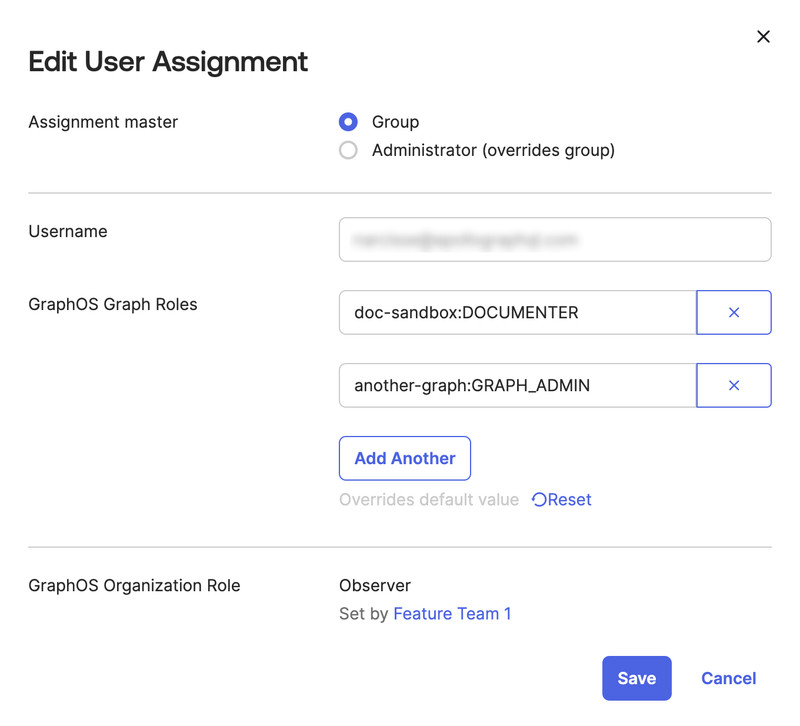The height and width of the screenshot is (726, 800).
Task: Cancel editing the user assignment
Action: click(729, 679)
